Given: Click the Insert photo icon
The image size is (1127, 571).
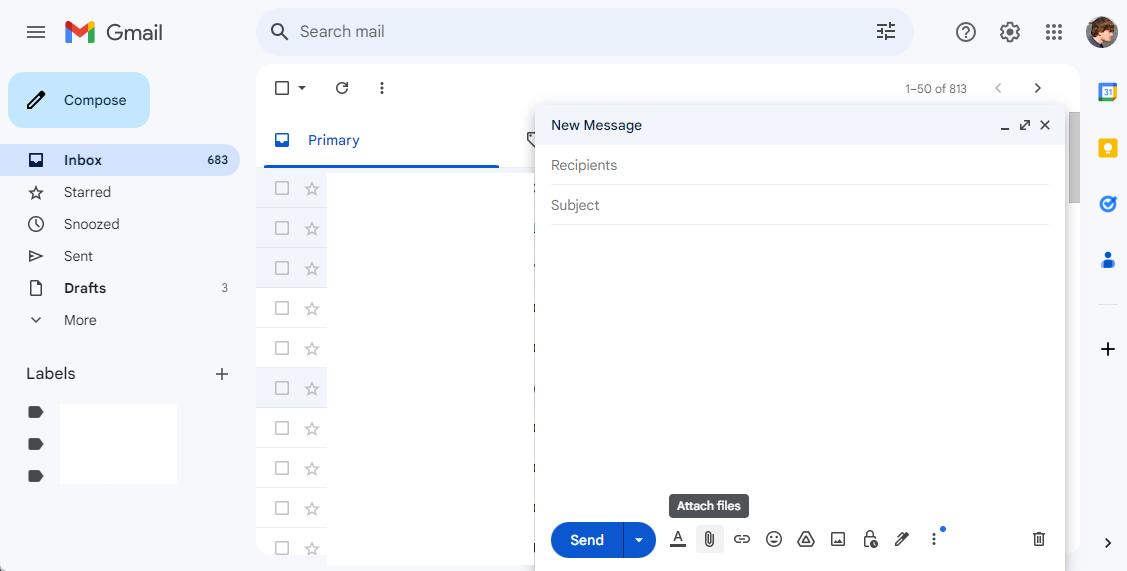Looking at the screenshot, I should [x=837, y=539].
